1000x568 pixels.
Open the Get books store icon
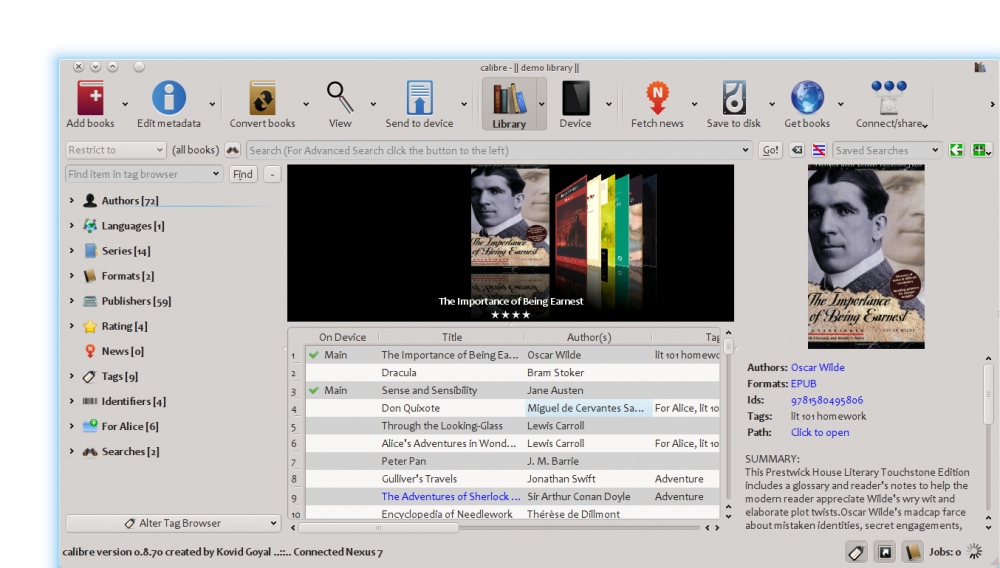pos(806,98)
